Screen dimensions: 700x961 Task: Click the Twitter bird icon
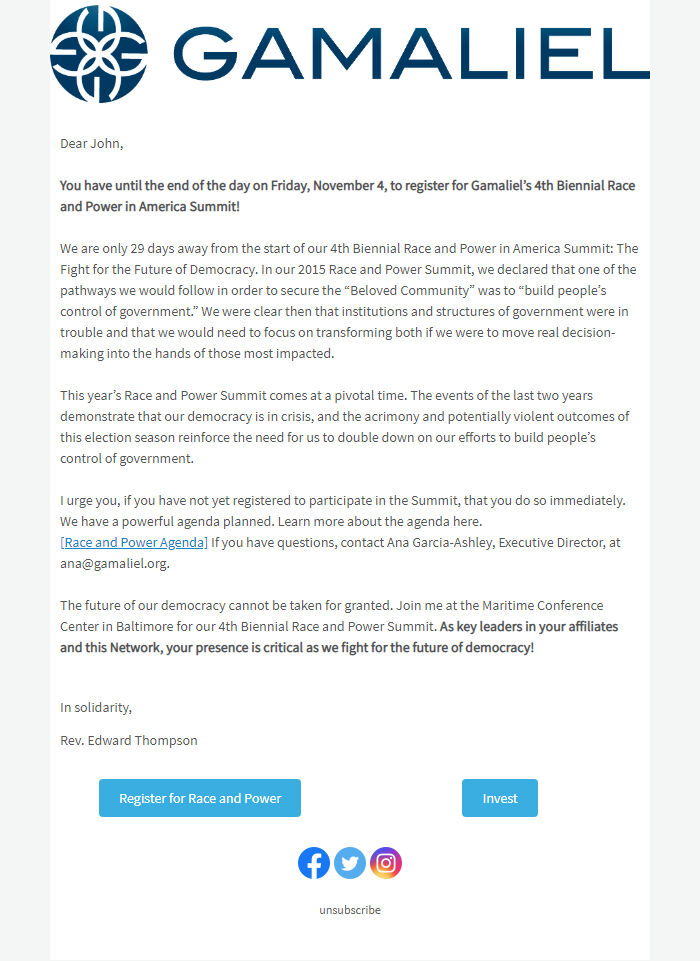(350, 862)
